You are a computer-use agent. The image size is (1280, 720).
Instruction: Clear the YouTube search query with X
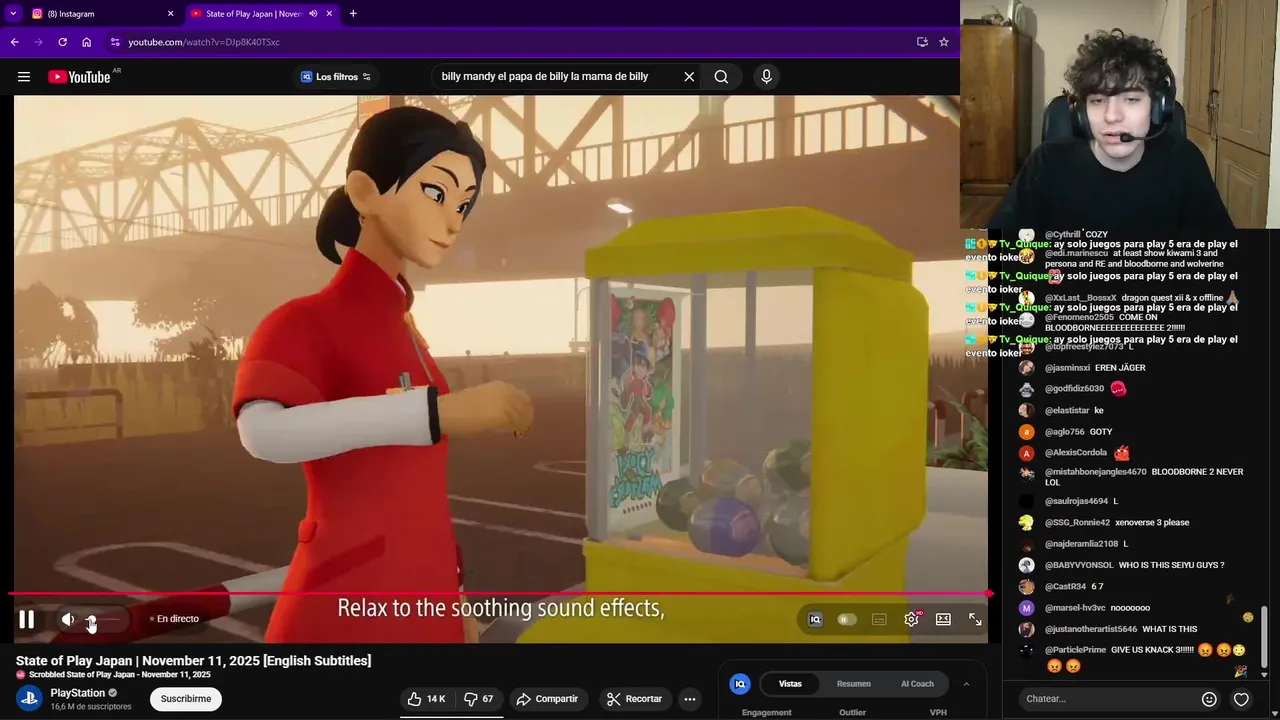tap(689, 77)
